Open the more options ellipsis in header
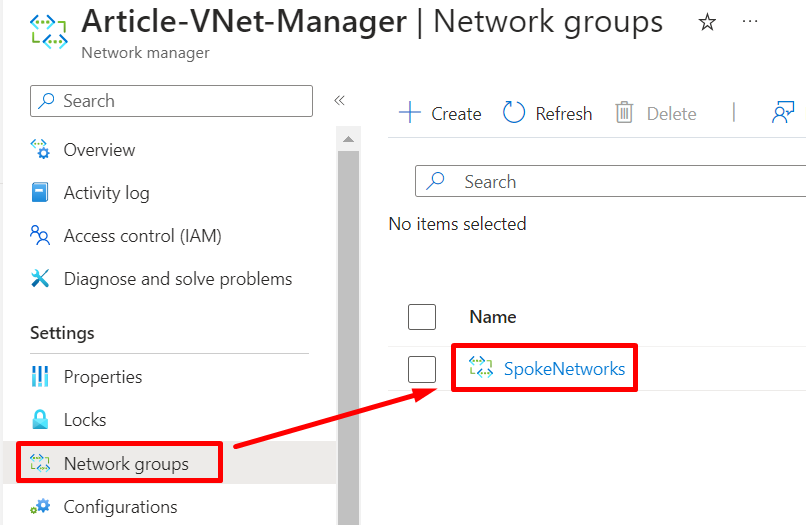This screenshot has height=525, width=806. click(750, 22)
